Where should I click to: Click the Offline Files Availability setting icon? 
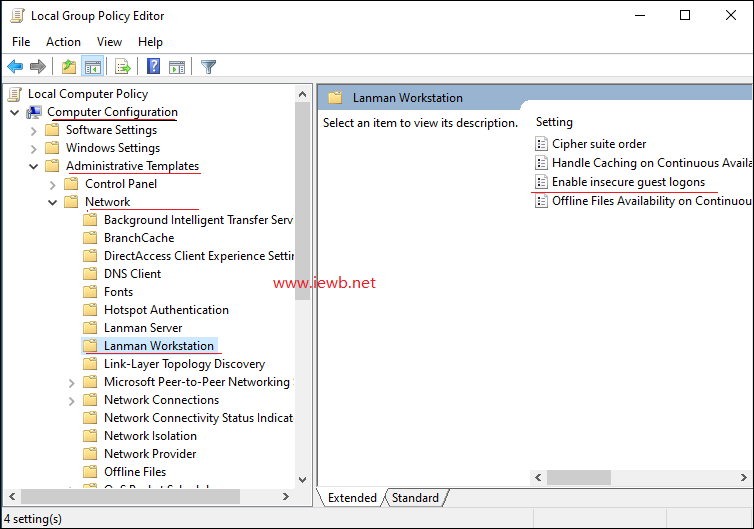tap(541, 201)
